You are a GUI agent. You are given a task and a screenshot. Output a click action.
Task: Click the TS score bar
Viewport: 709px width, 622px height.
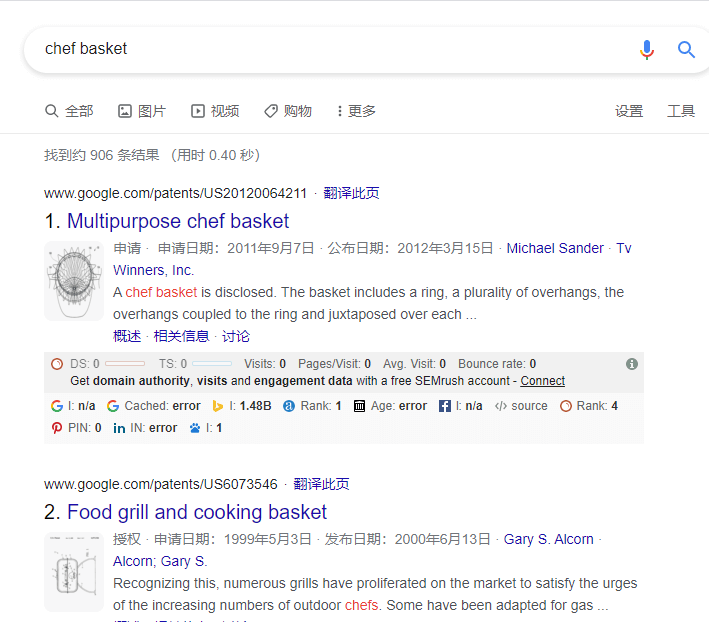pyautogui.click(x=212, y=363)
